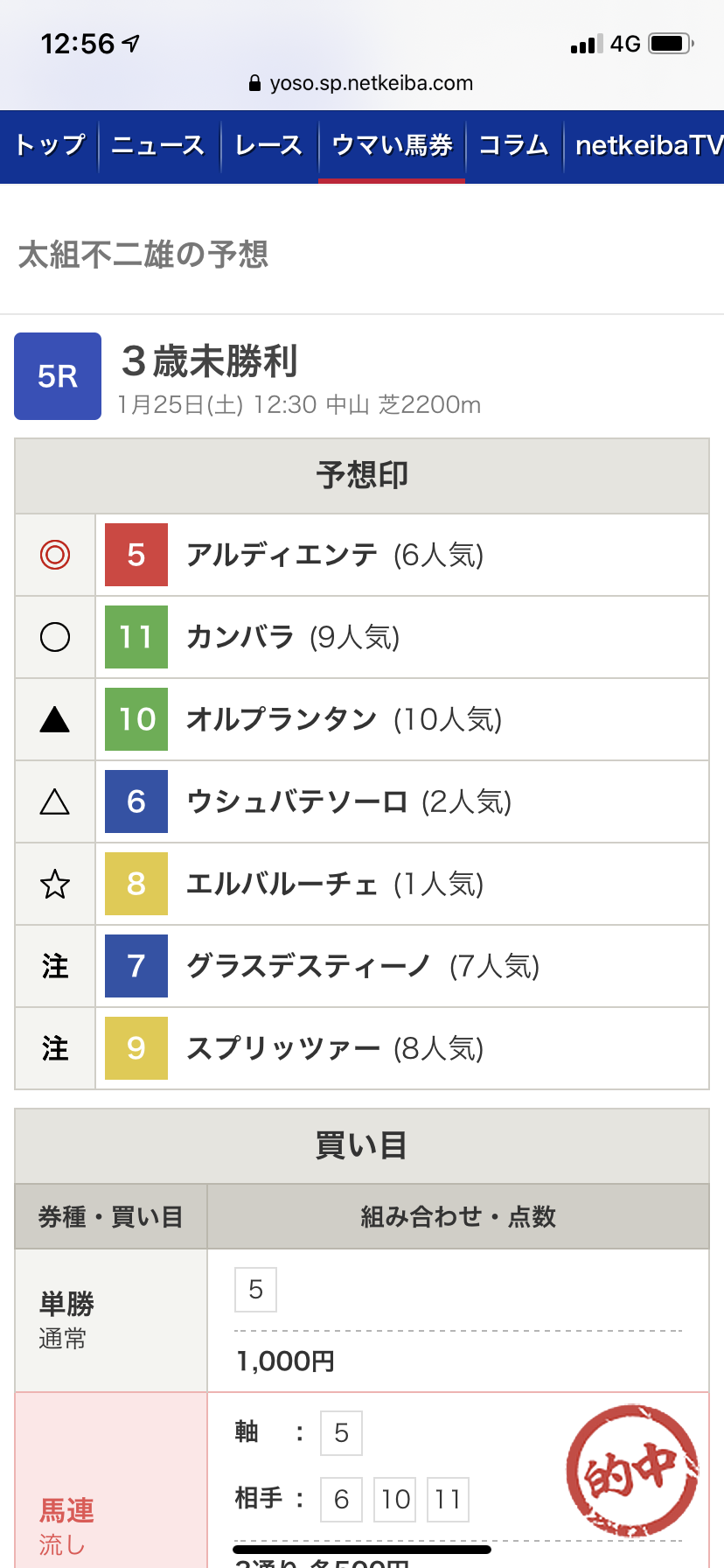Screen dimensions: 724x1568
Task: Tap the blue number 7 badge
Action: pyautogui.click(x=136, y=966)
